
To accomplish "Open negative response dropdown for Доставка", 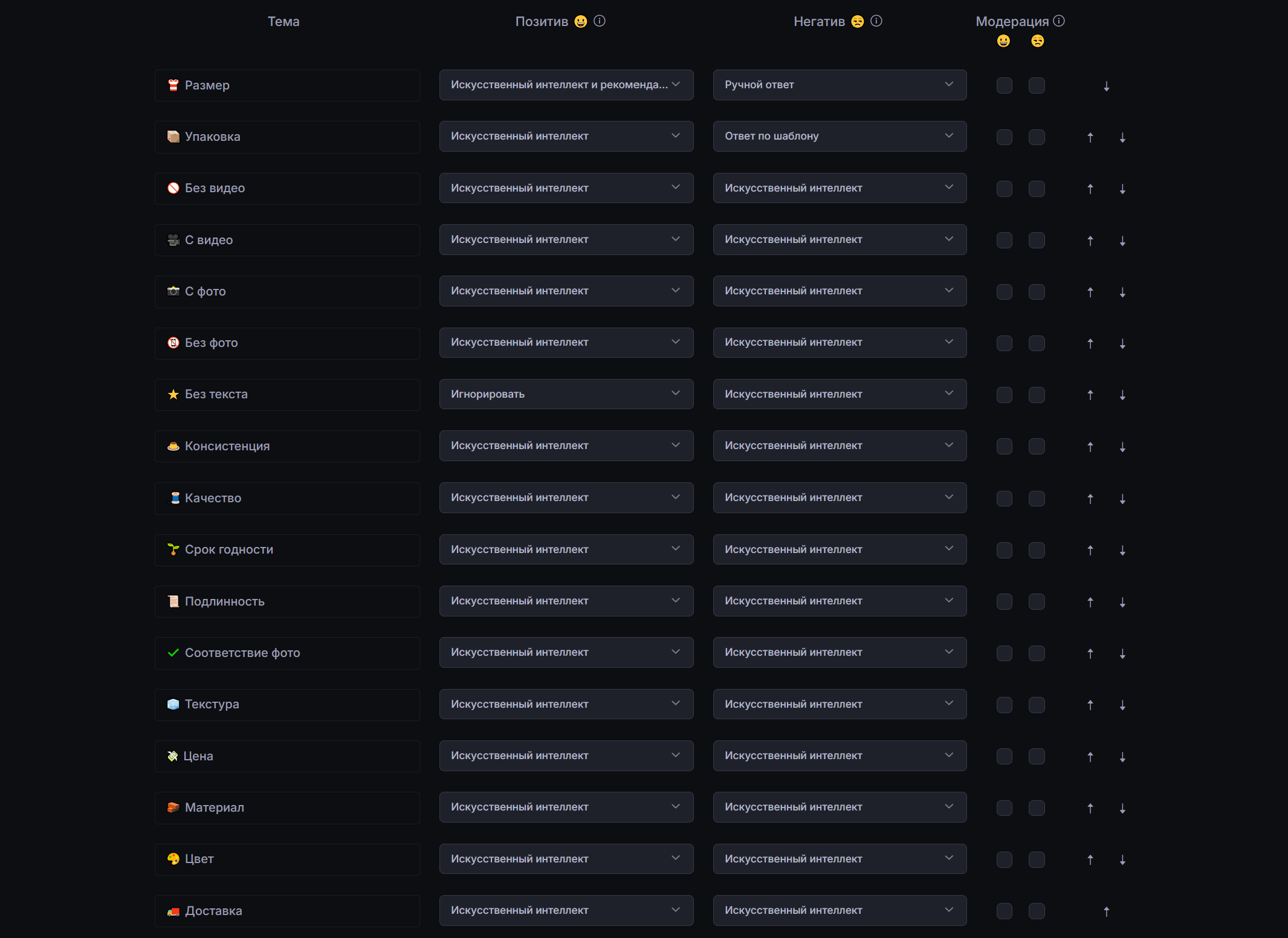I will coord(839,911).
